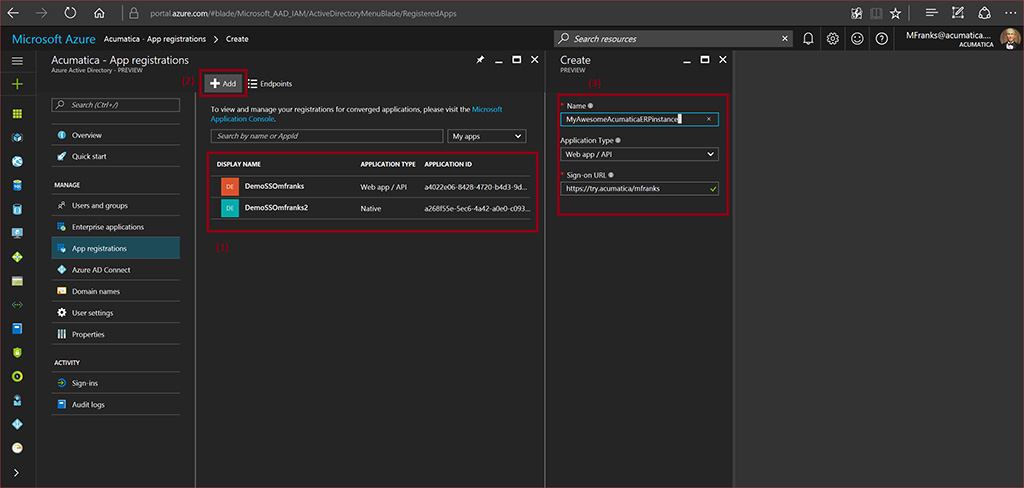This screenshot has height=488, width=1024.
Task: Open Enterprise applications
Action: (116, 227)
